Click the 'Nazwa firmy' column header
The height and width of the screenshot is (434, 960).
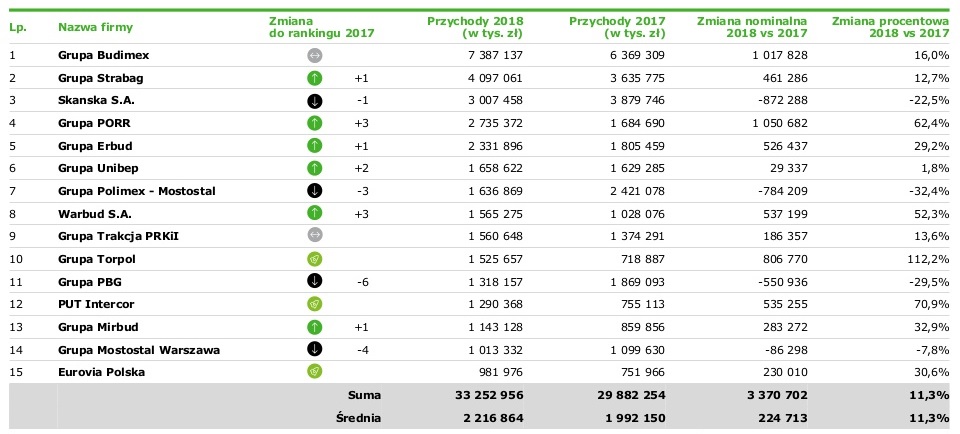pos(95,27)
